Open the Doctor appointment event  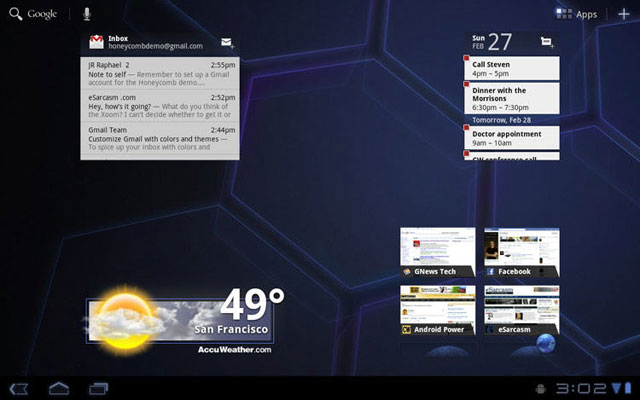tap(511, 136)
